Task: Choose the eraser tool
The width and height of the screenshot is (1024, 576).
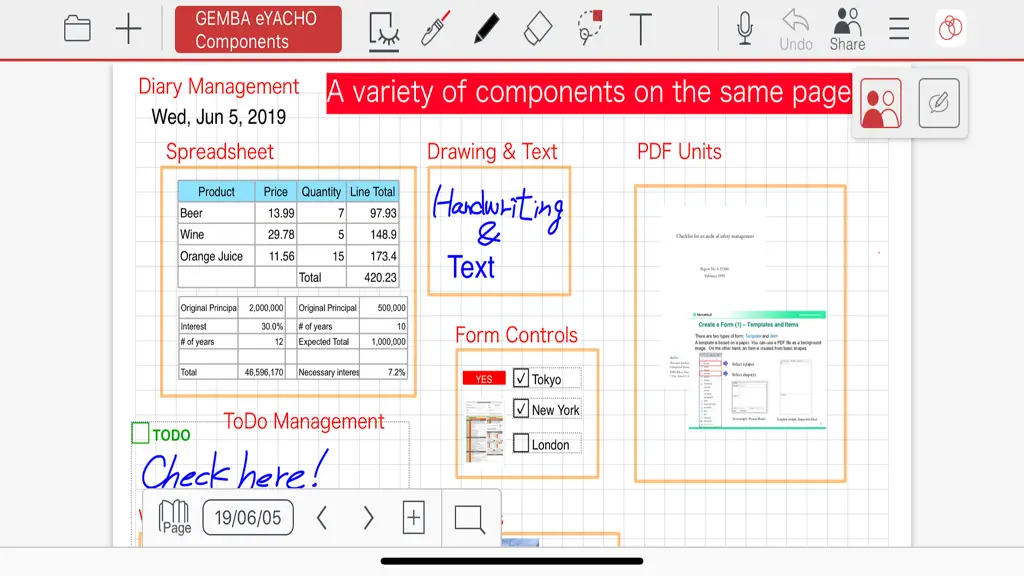Action: coord(538,29)
